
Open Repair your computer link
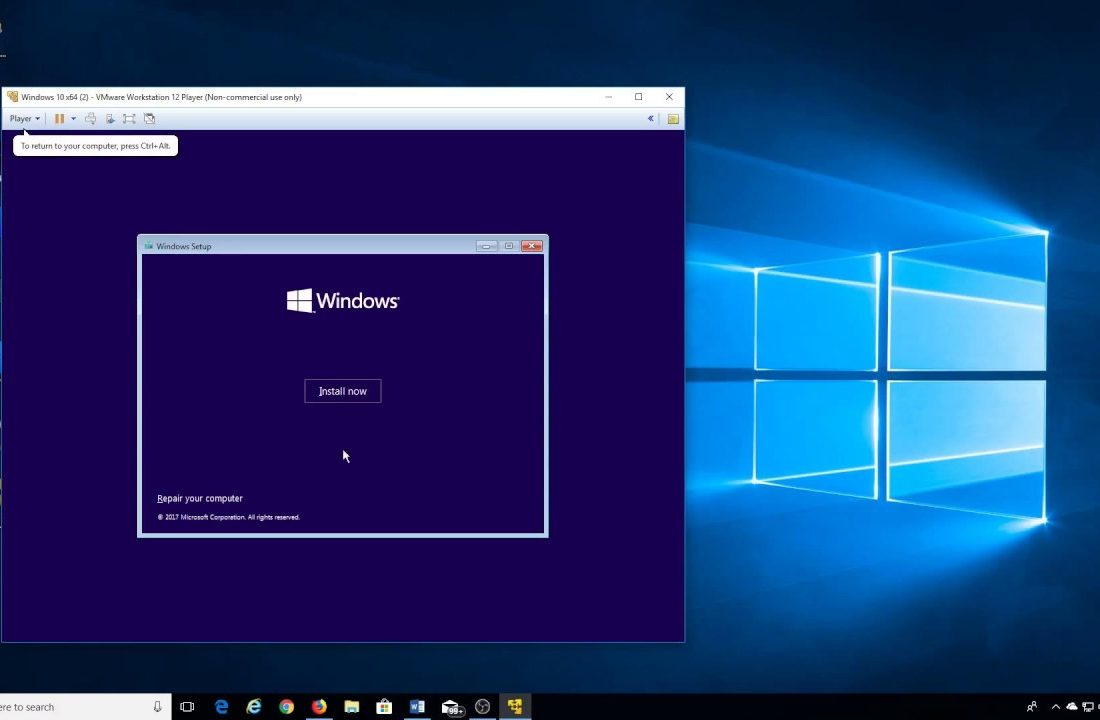[200, 498]
